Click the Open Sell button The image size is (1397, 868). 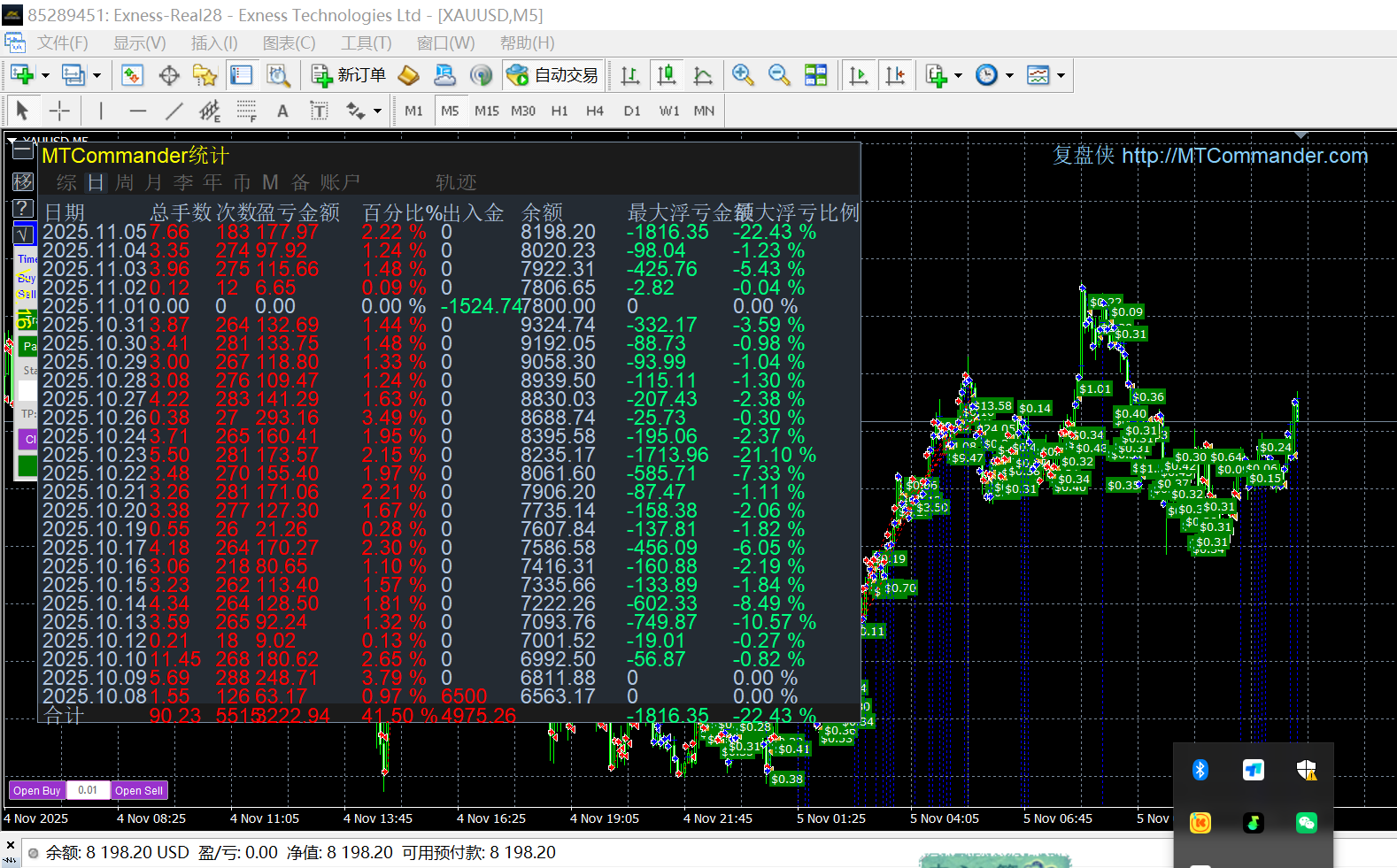coord(139,790)
